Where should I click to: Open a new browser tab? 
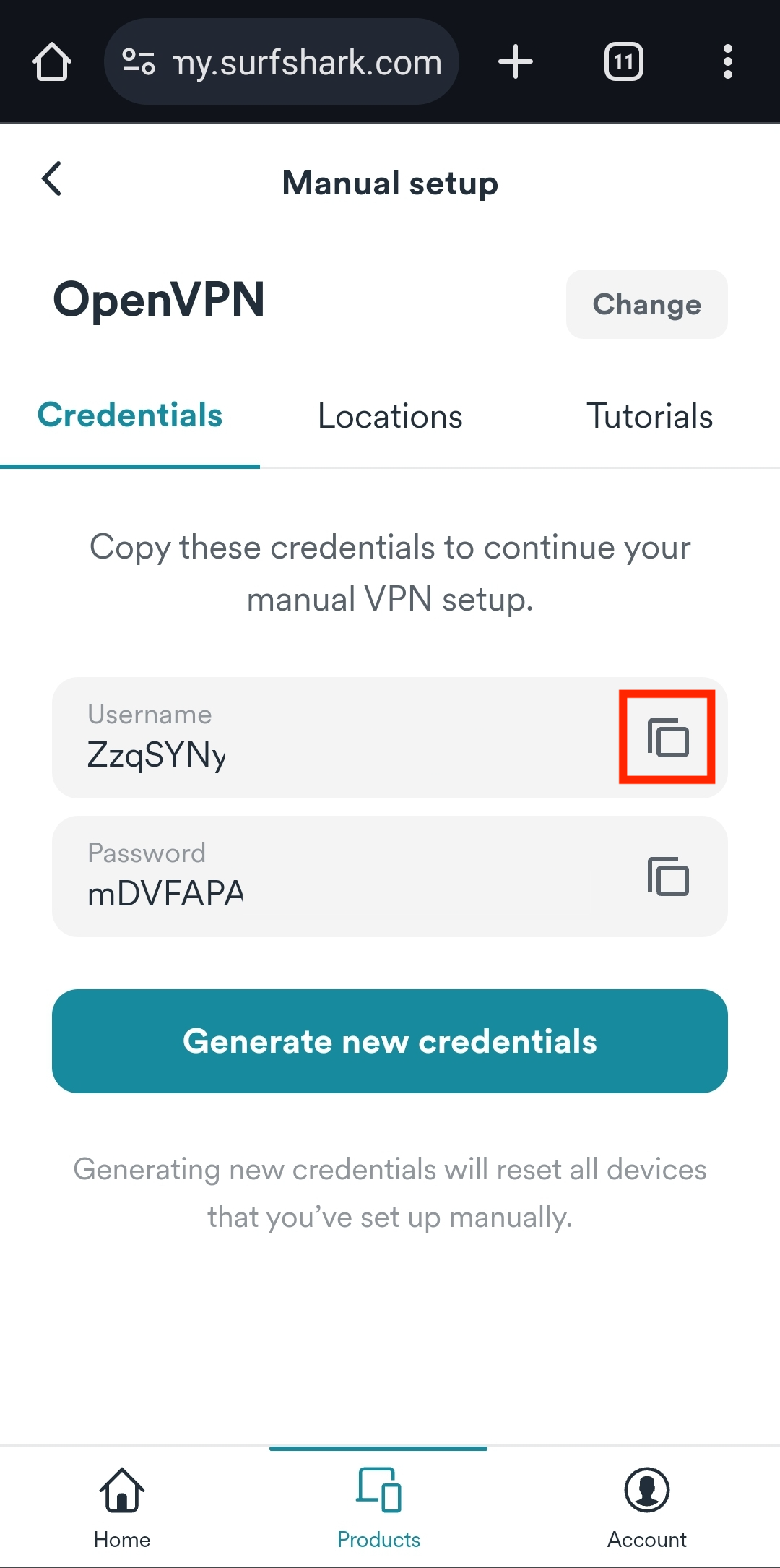(x=516, y=62)
